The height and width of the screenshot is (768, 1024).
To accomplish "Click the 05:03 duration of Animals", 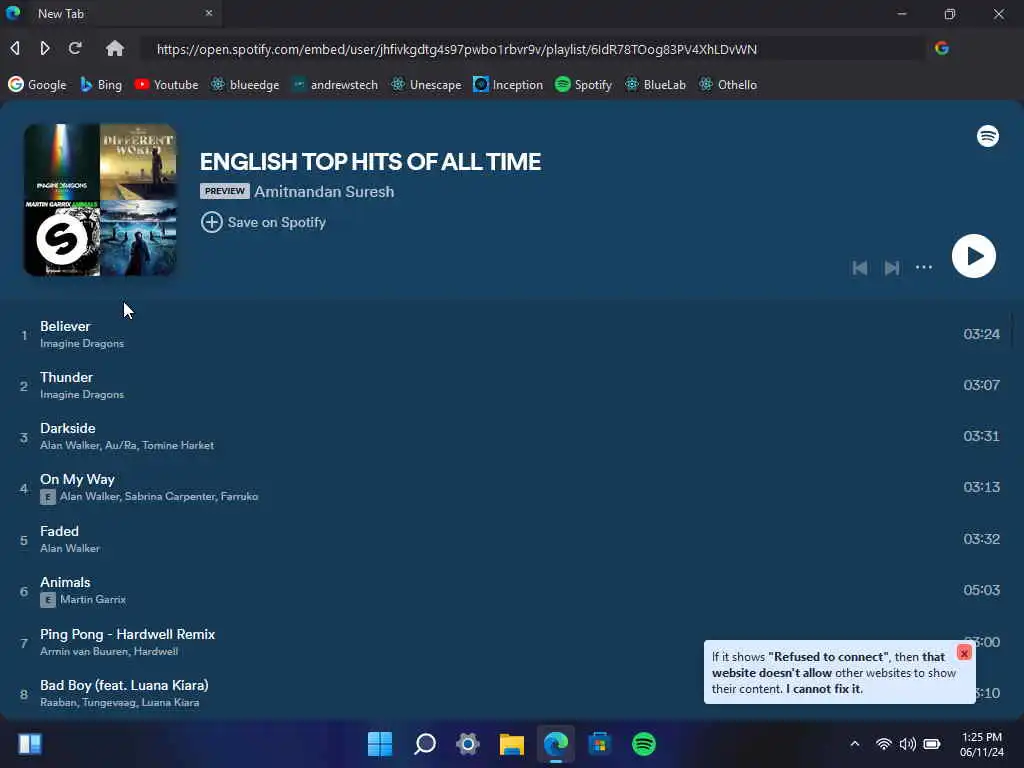I will coord(981,590).
